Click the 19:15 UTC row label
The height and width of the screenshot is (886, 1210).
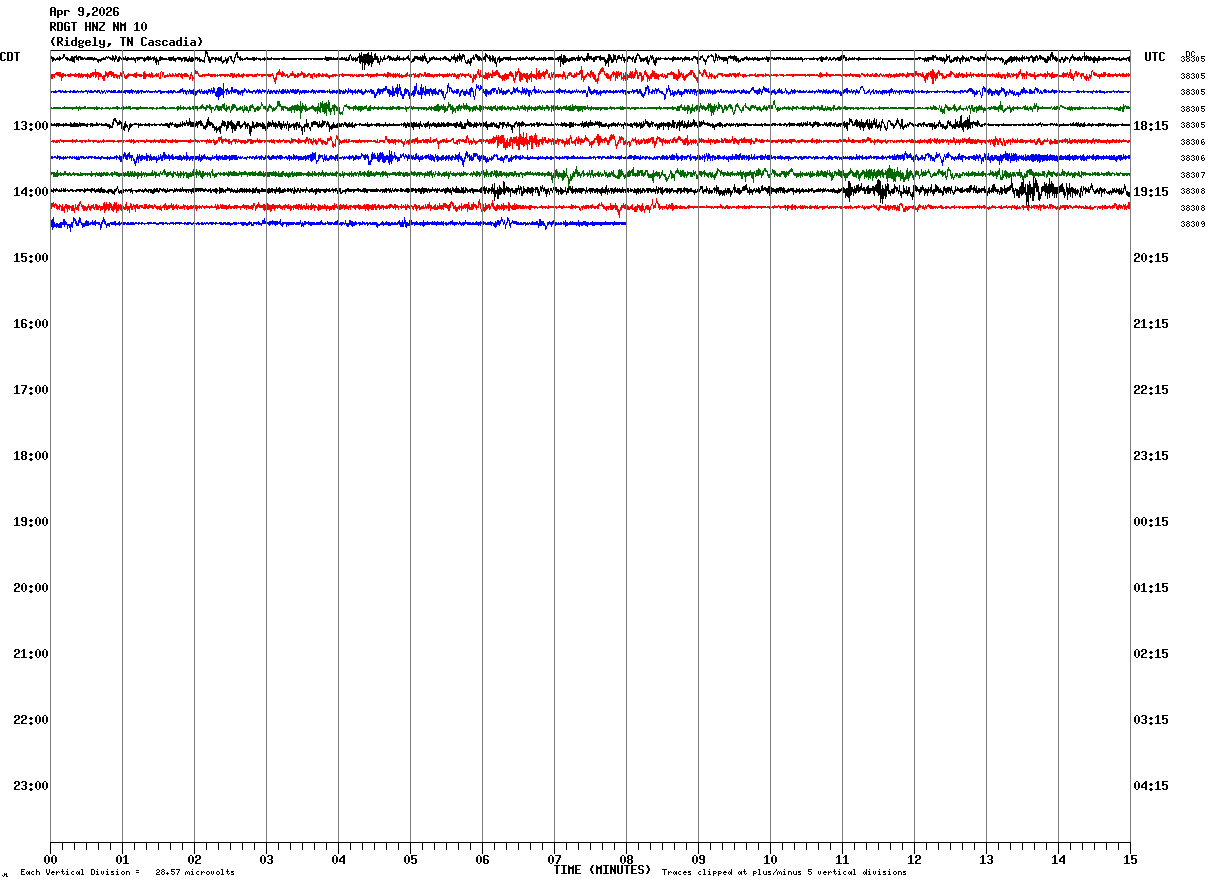tap(1151, 191)
